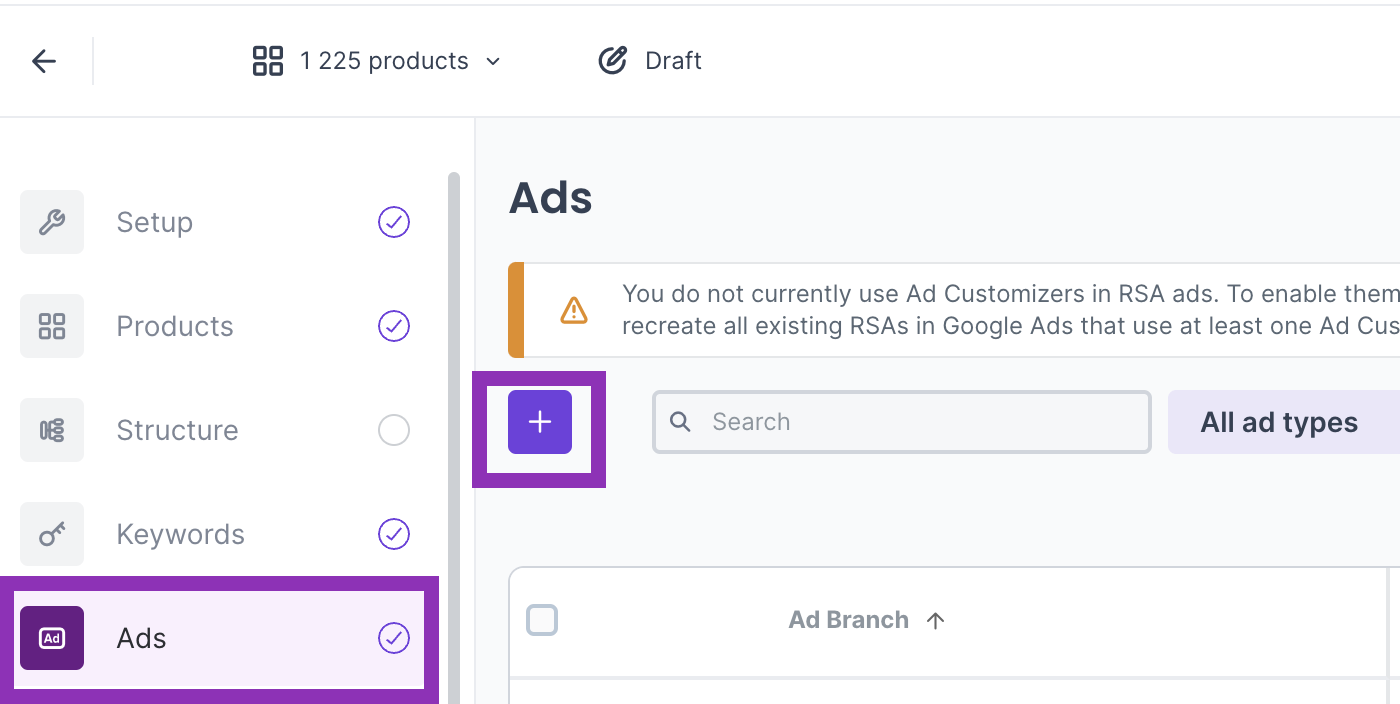This screenshot has height=704, width=1400.
Task: Click the purple Ad icon in sidebar
Action: 52,638
